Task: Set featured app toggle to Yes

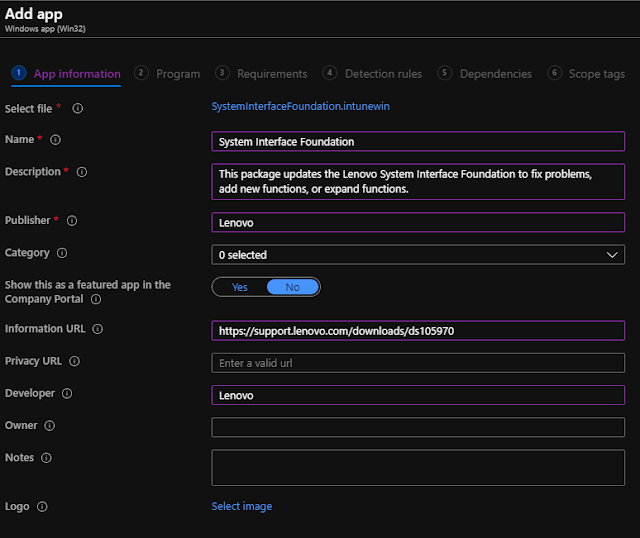Action: (x=240, y=287)
